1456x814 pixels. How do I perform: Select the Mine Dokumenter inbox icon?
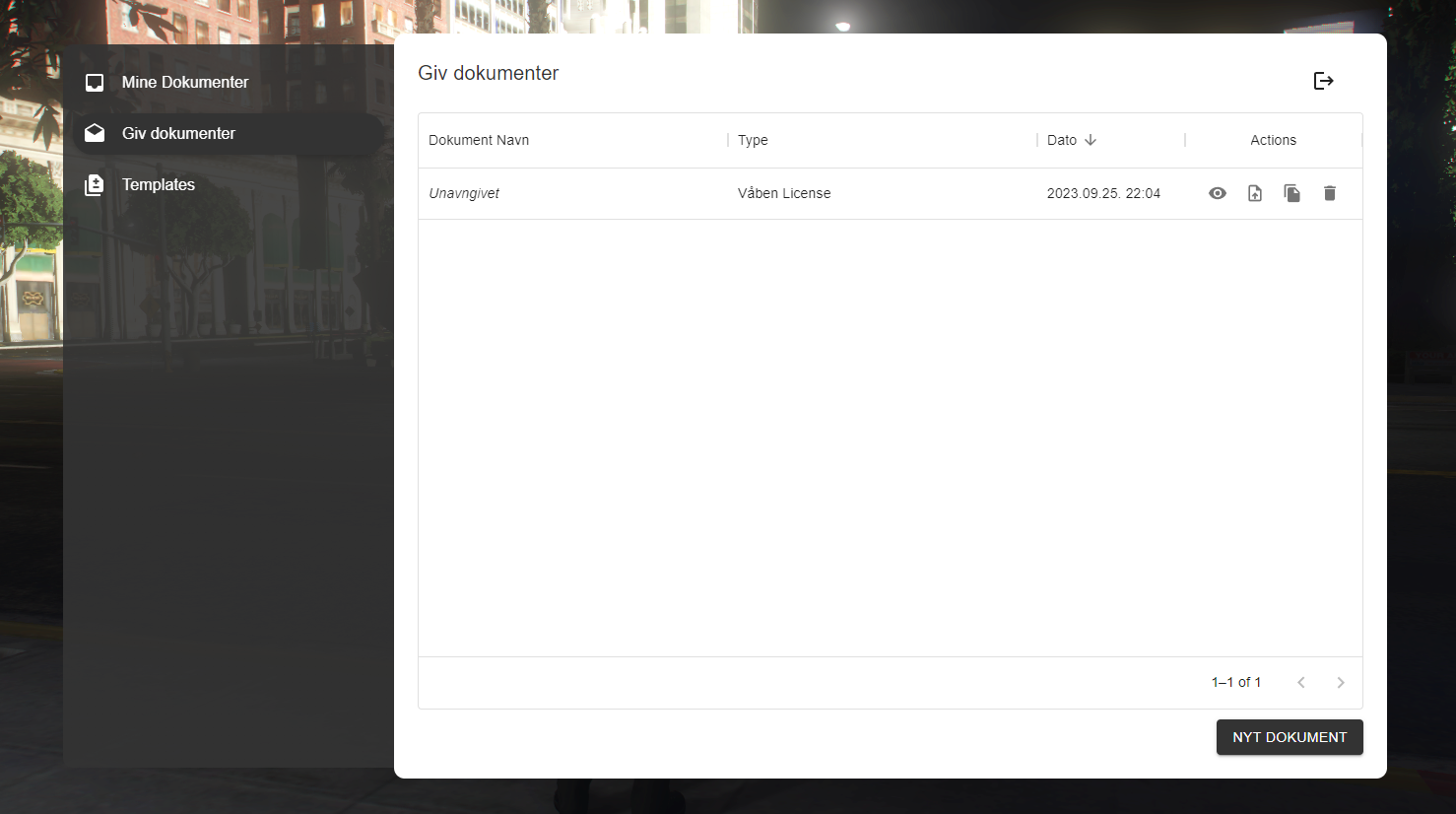(x=94, y=82)
